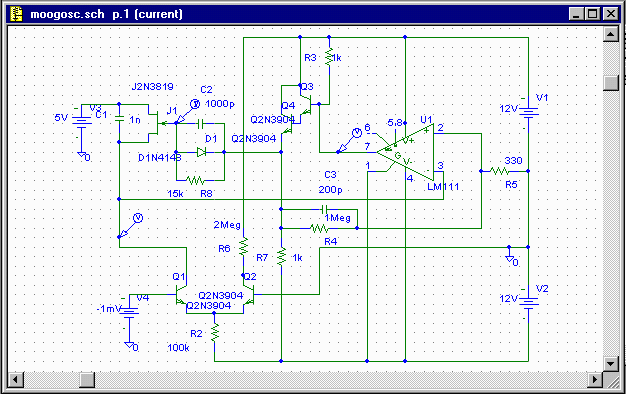Select the C2 capacitor symbol
This screenshot has height=394, width=626.
[200, 123]
